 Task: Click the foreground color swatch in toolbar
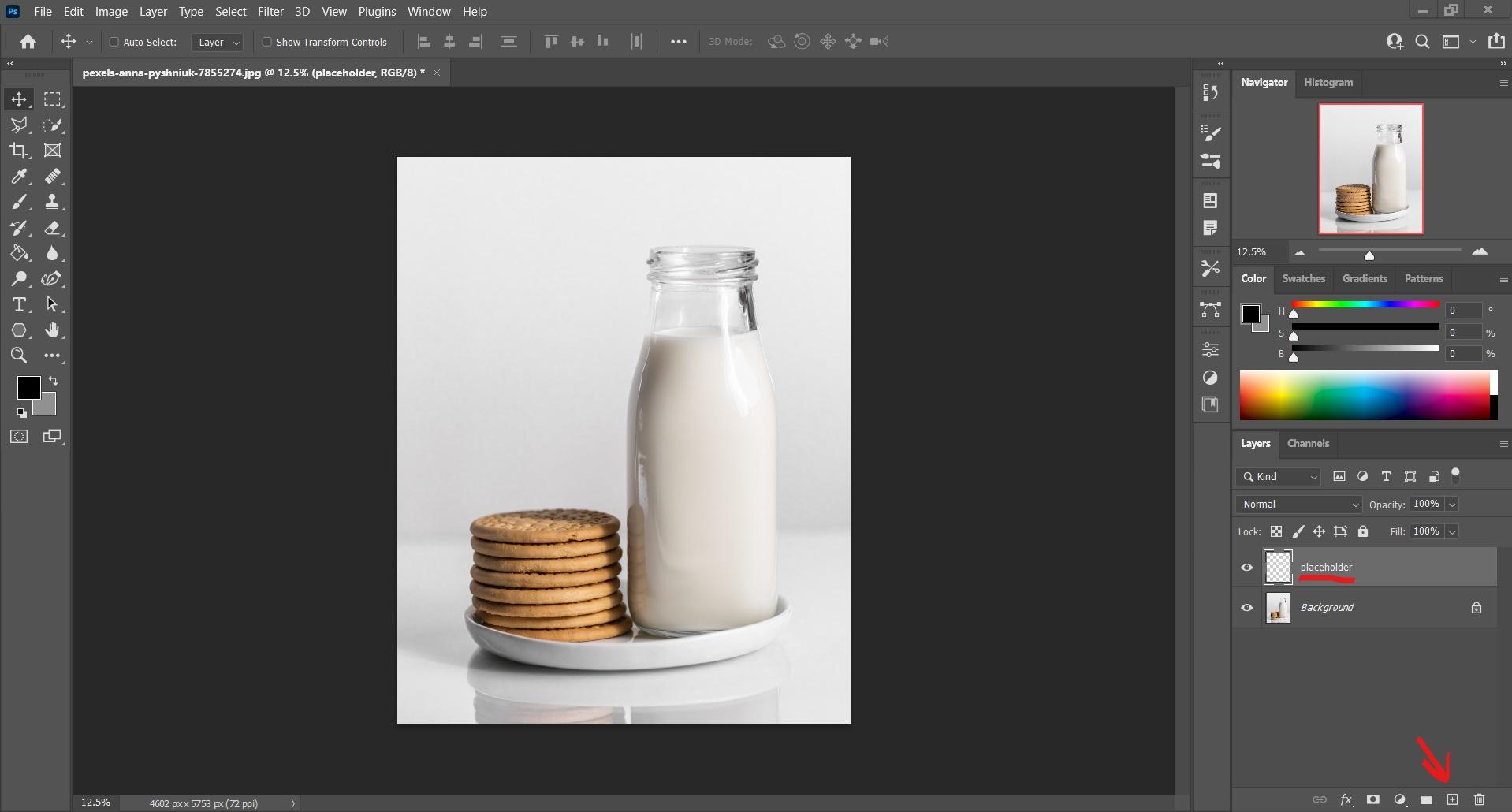(x=28, y=387)
